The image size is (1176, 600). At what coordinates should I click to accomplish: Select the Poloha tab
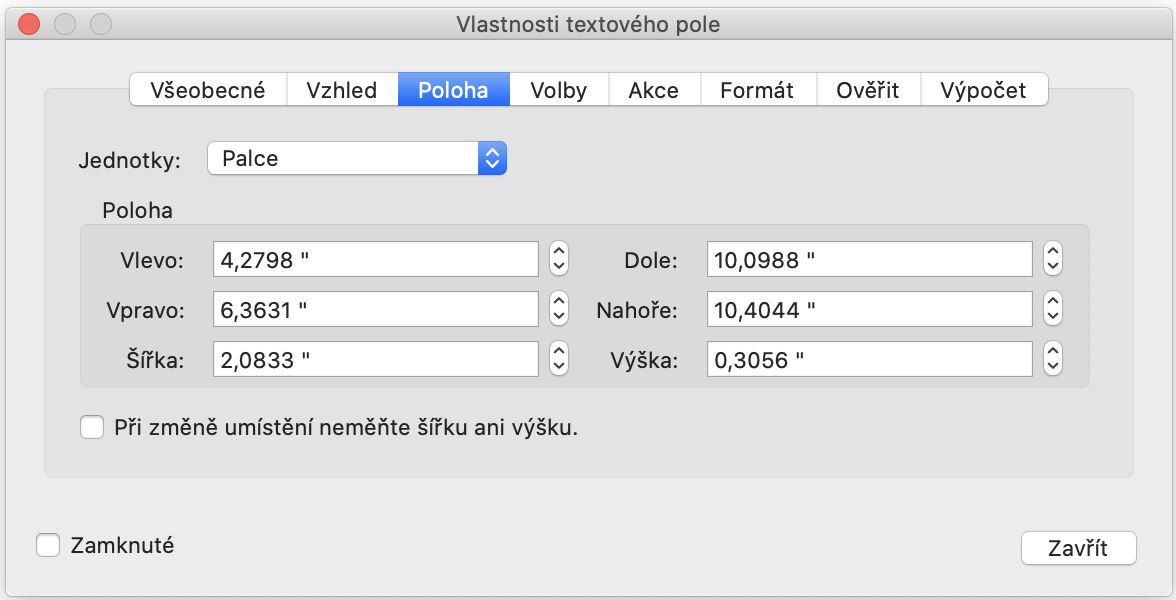(x=453, y=89)
